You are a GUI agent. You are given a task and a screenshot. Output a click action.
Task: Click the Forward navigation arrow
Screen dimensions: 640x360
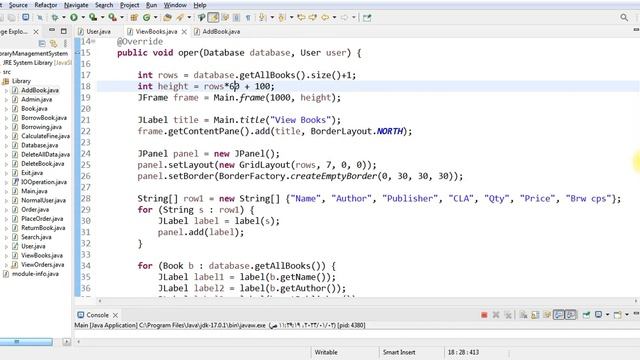coord(345,18)
